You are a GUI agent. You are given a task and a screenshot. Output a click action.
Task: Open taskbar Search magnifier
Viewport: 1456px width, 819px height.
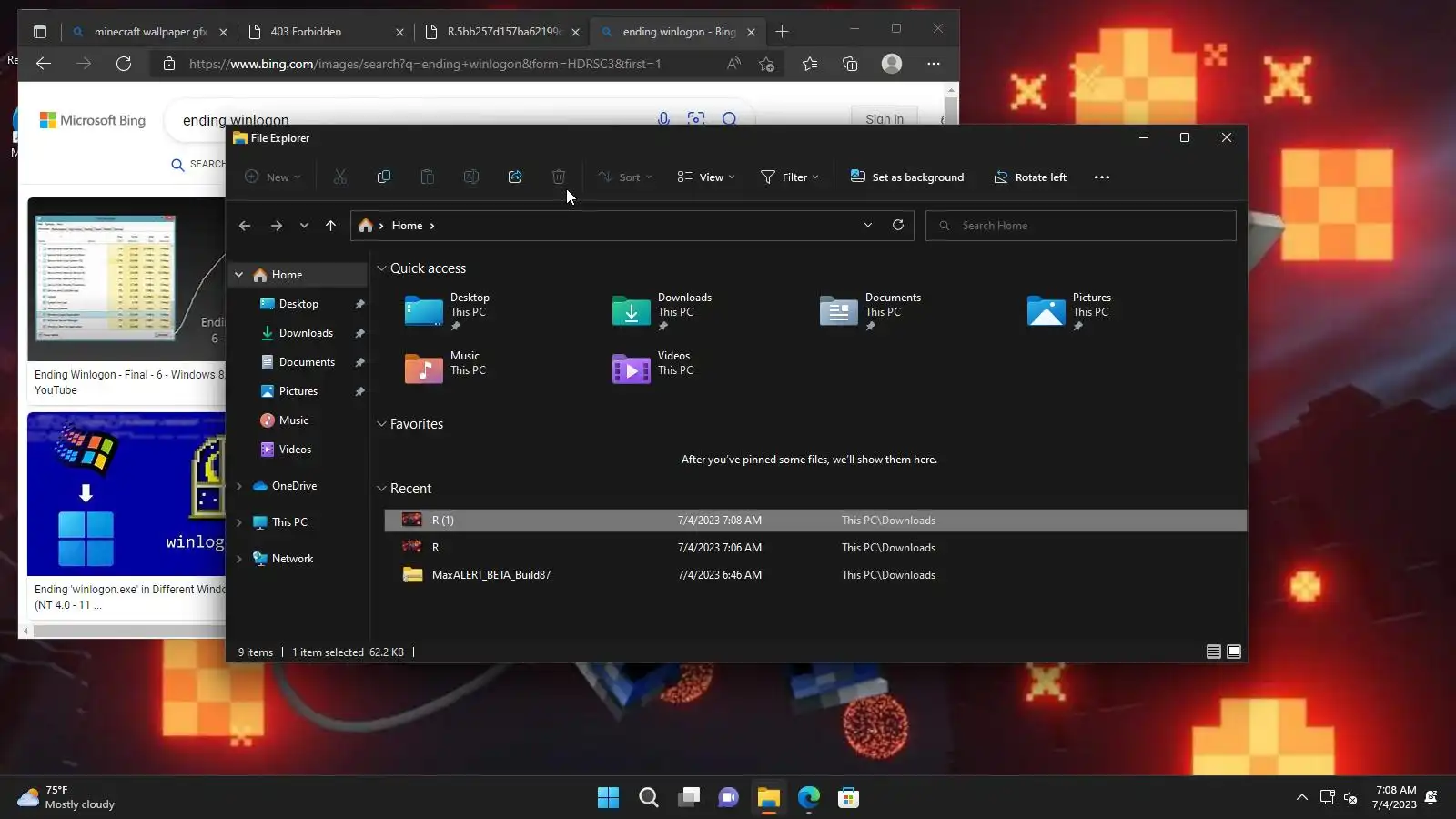click(649, 798)
